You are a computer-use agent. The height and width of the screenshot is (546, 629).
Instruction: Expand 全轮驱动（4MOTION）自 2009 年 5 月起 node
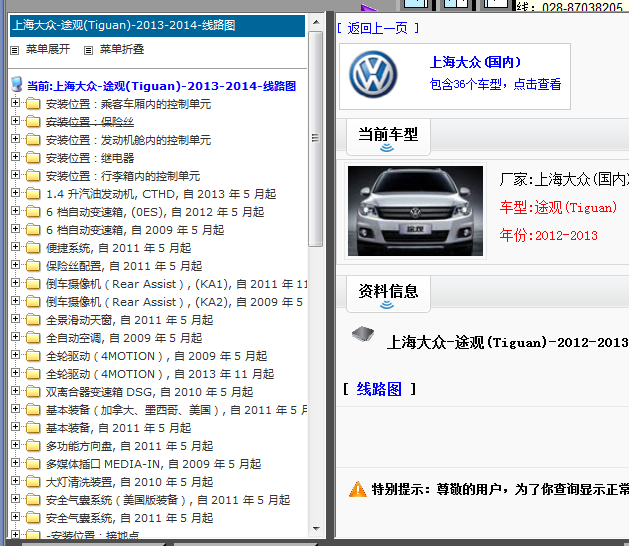pyautogui.click(x=15, y=355)
